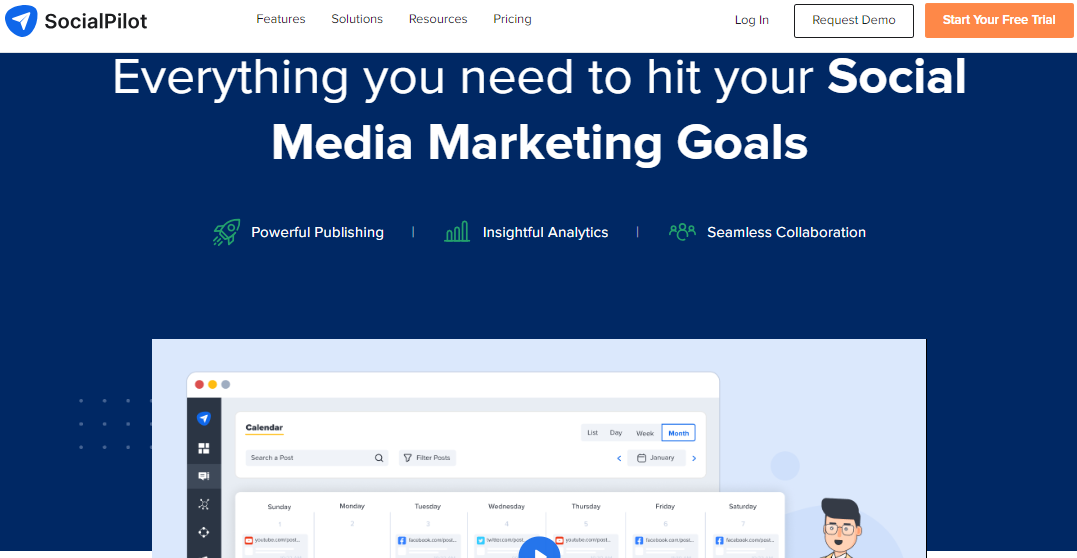Click the Request Demo button
1077x558 pixels.
pyautogui.click(x=854, y=21)
